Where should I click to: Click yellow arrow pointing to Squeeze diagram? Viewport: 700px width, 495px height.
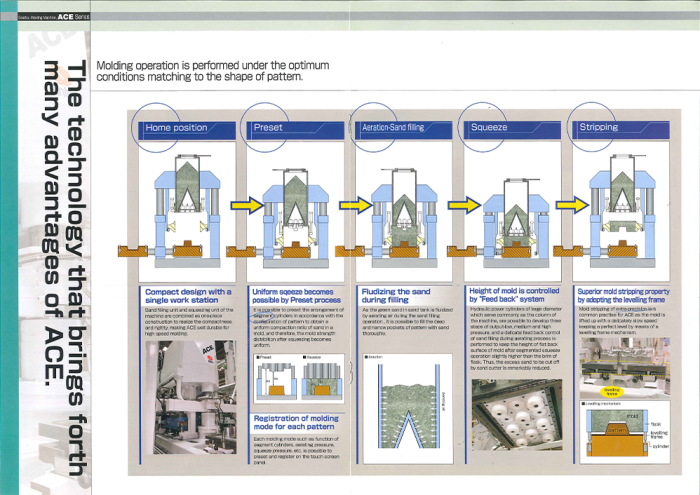464,205
